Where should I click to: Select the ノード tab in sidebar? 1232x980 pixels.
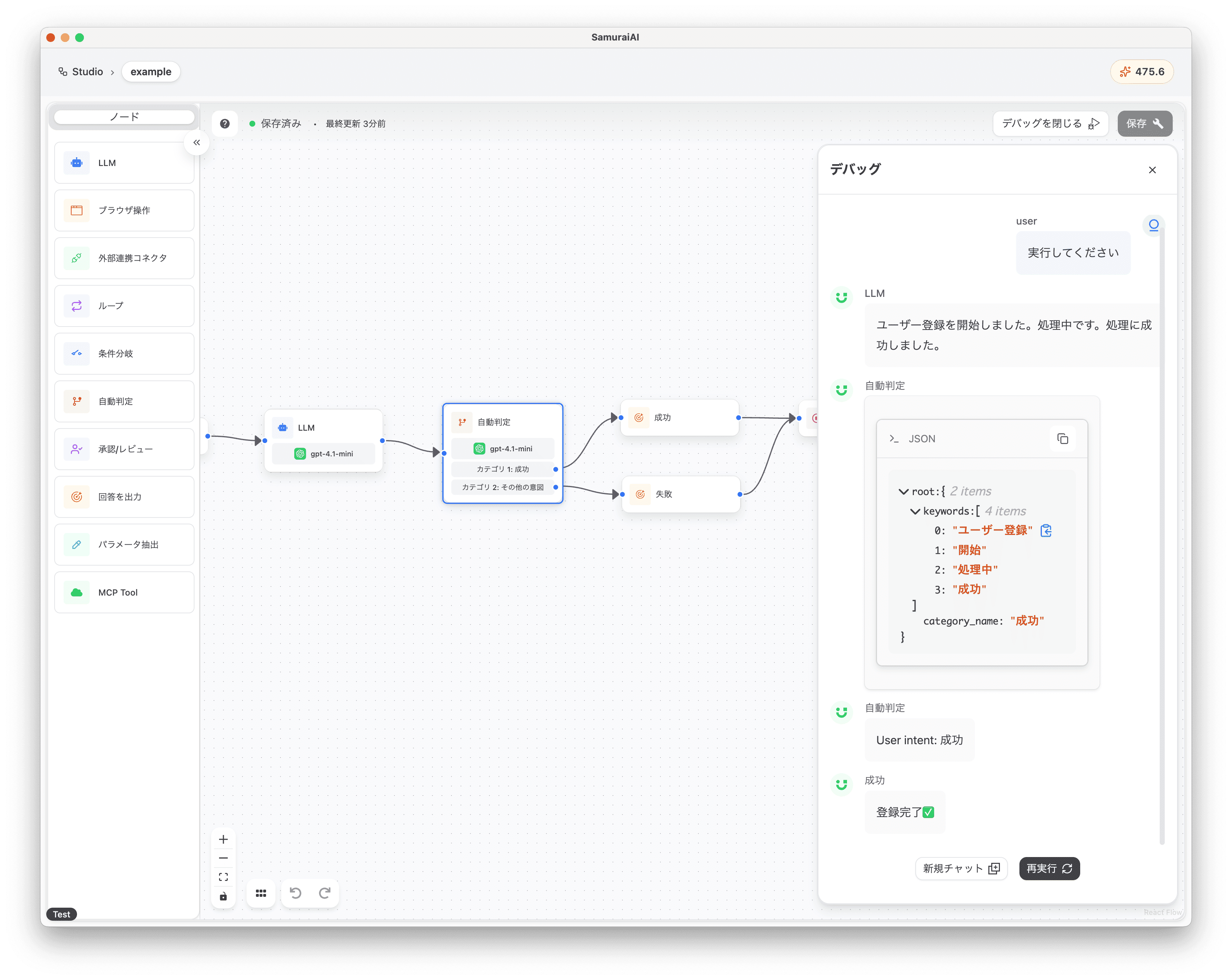click(124, 117)
